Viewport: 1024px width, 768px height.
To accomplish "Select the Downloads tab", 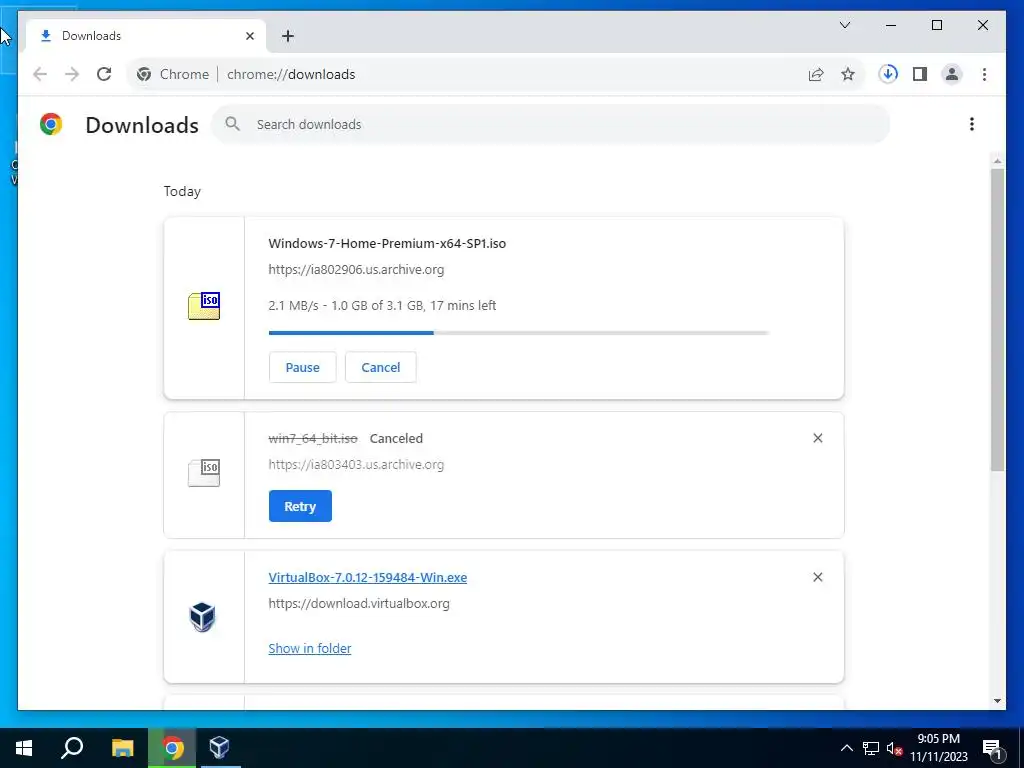I will (146, 36).
